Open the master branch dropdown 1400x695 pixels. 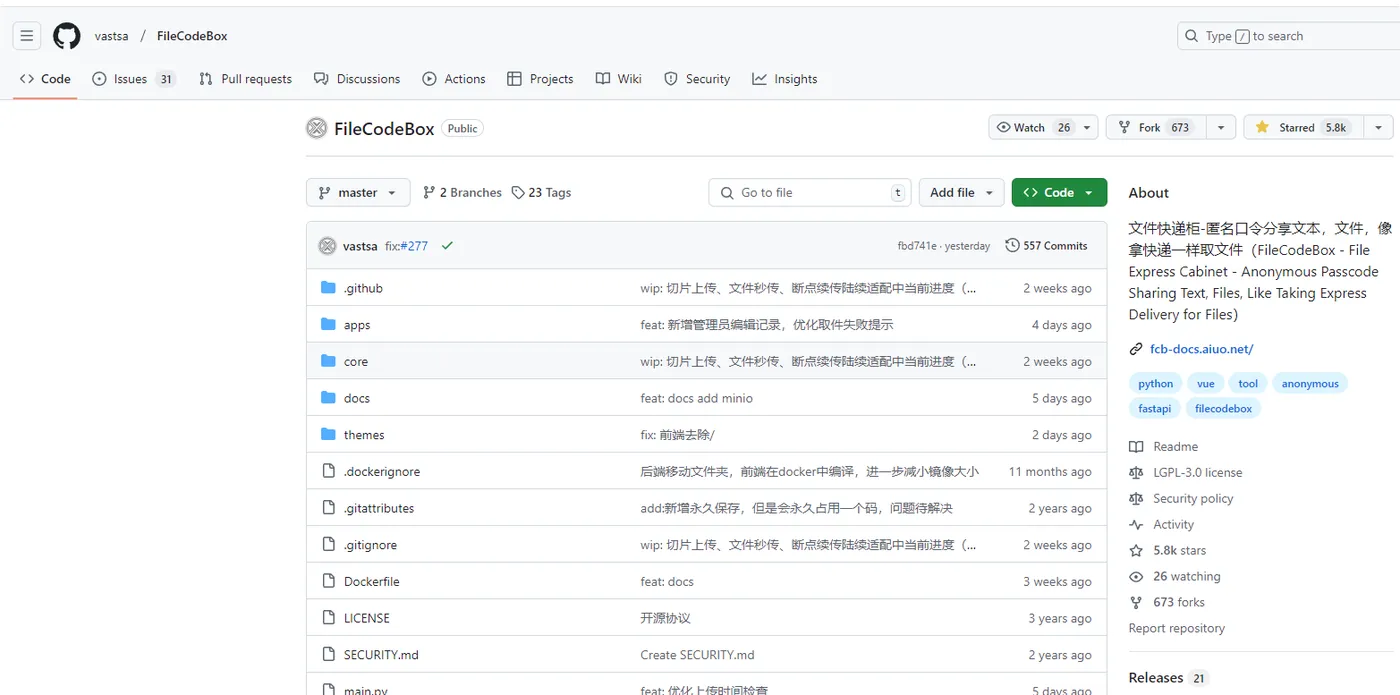[358, 193]
